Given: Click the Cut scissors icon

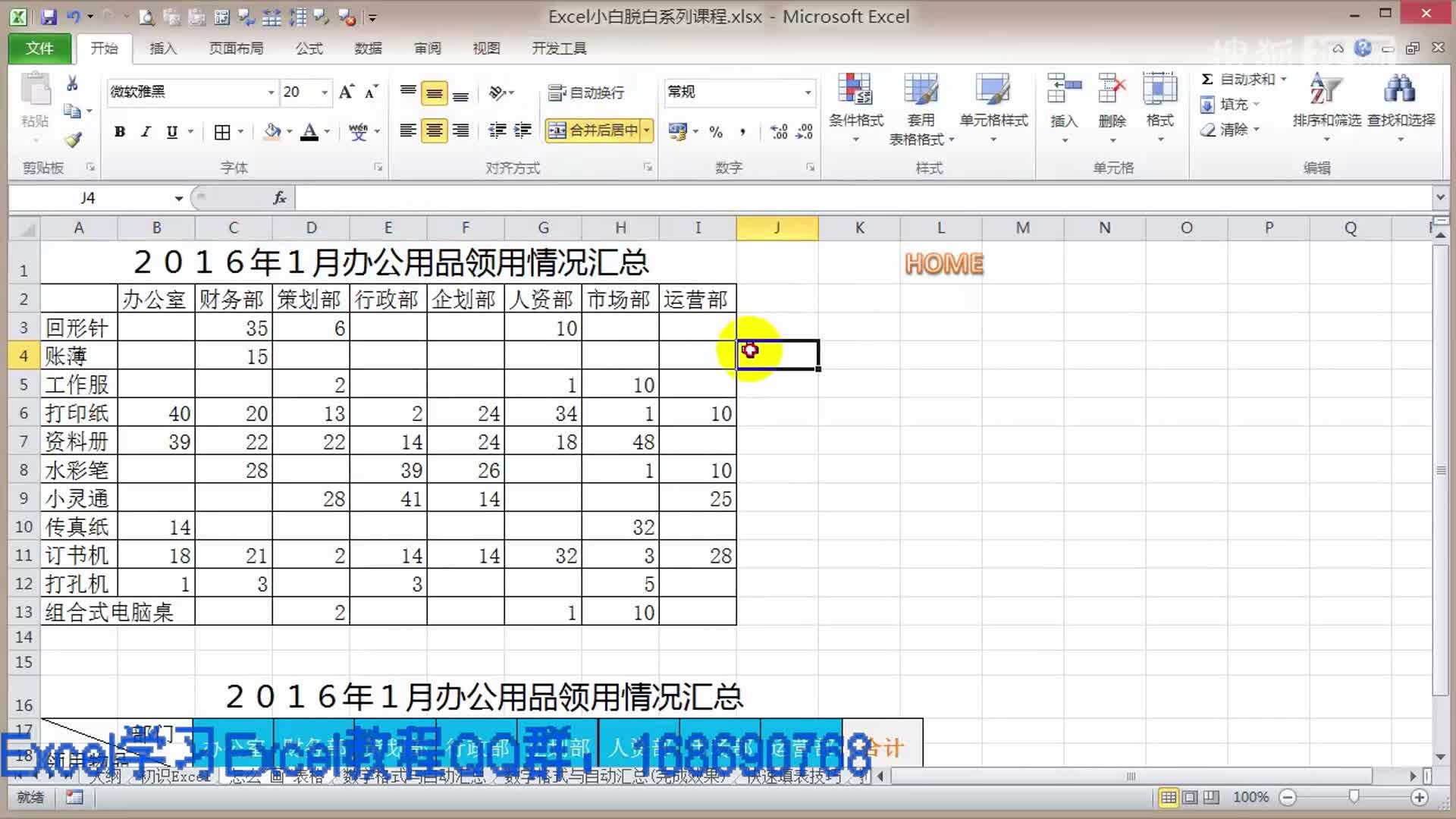Looking at the screenshot, I should coord(73,83).
